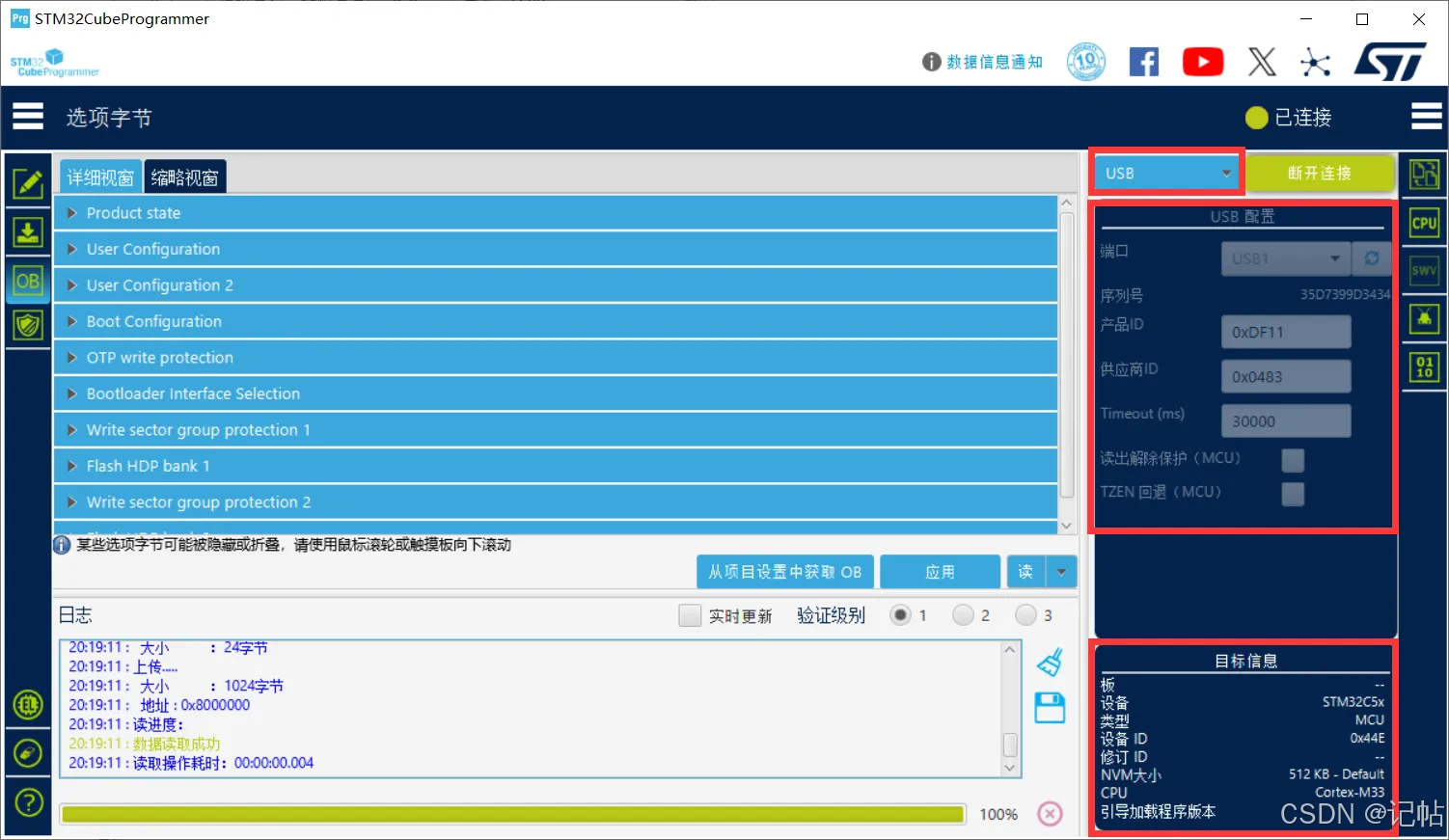Open the X (Twitter) icon link
The height and width of the screenshot is (840, 1449).
[x=1262, y=62]
